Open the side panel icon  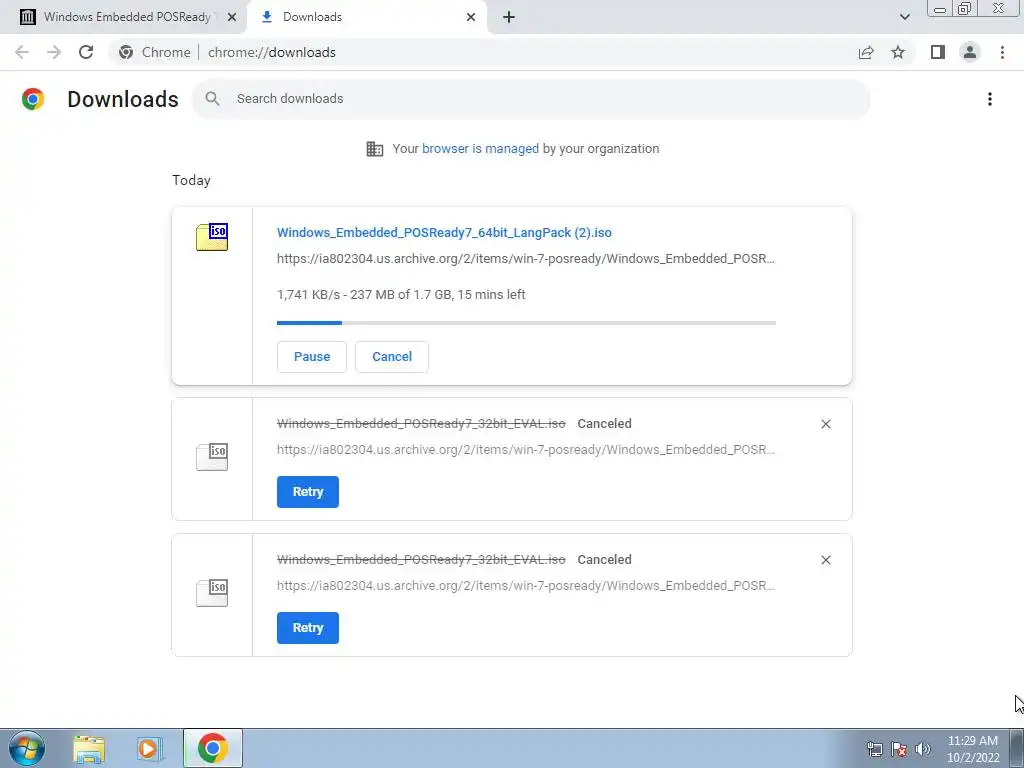(x=938, y=52)
